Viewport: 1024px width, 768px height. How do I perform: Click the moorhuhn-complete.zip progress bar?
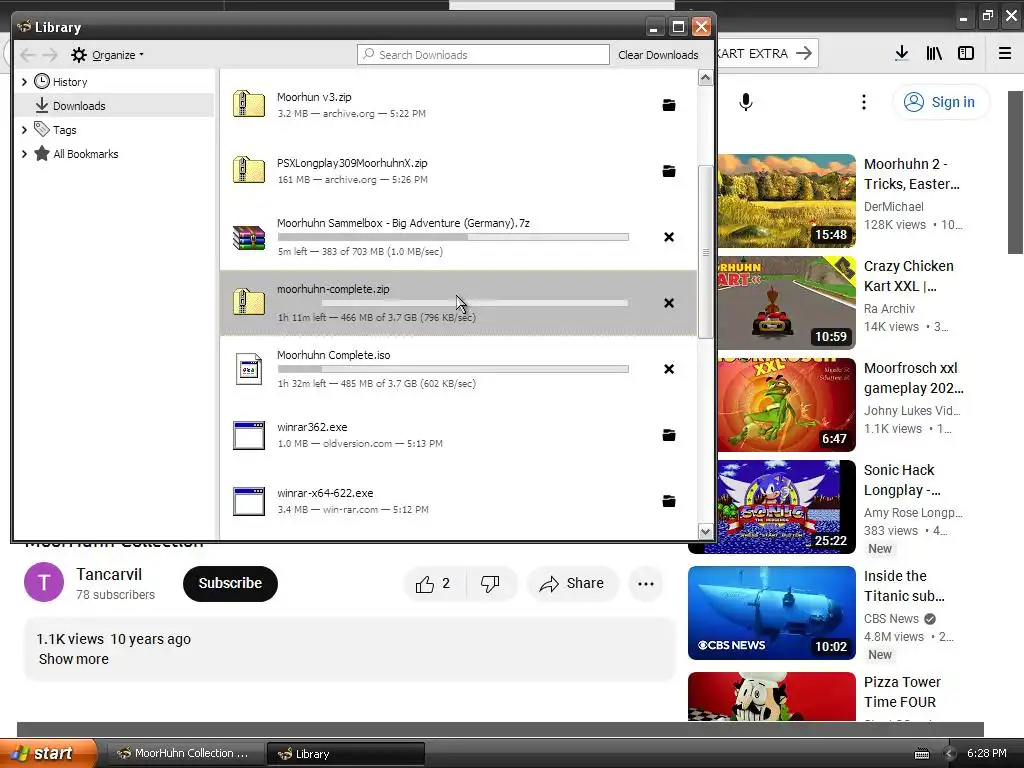click(453, 303)
